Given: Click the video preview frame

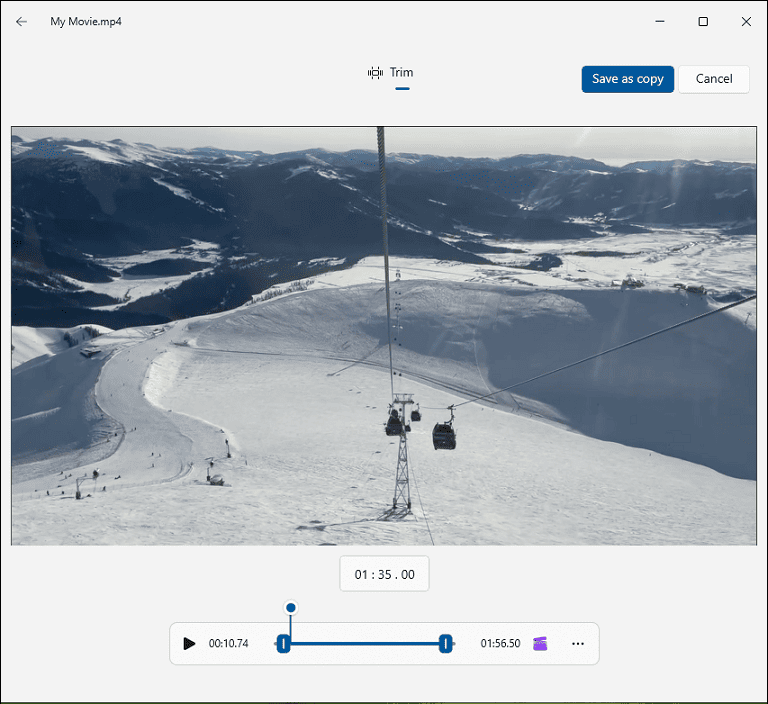Looking at the screenshot, I should pos(384,336).
